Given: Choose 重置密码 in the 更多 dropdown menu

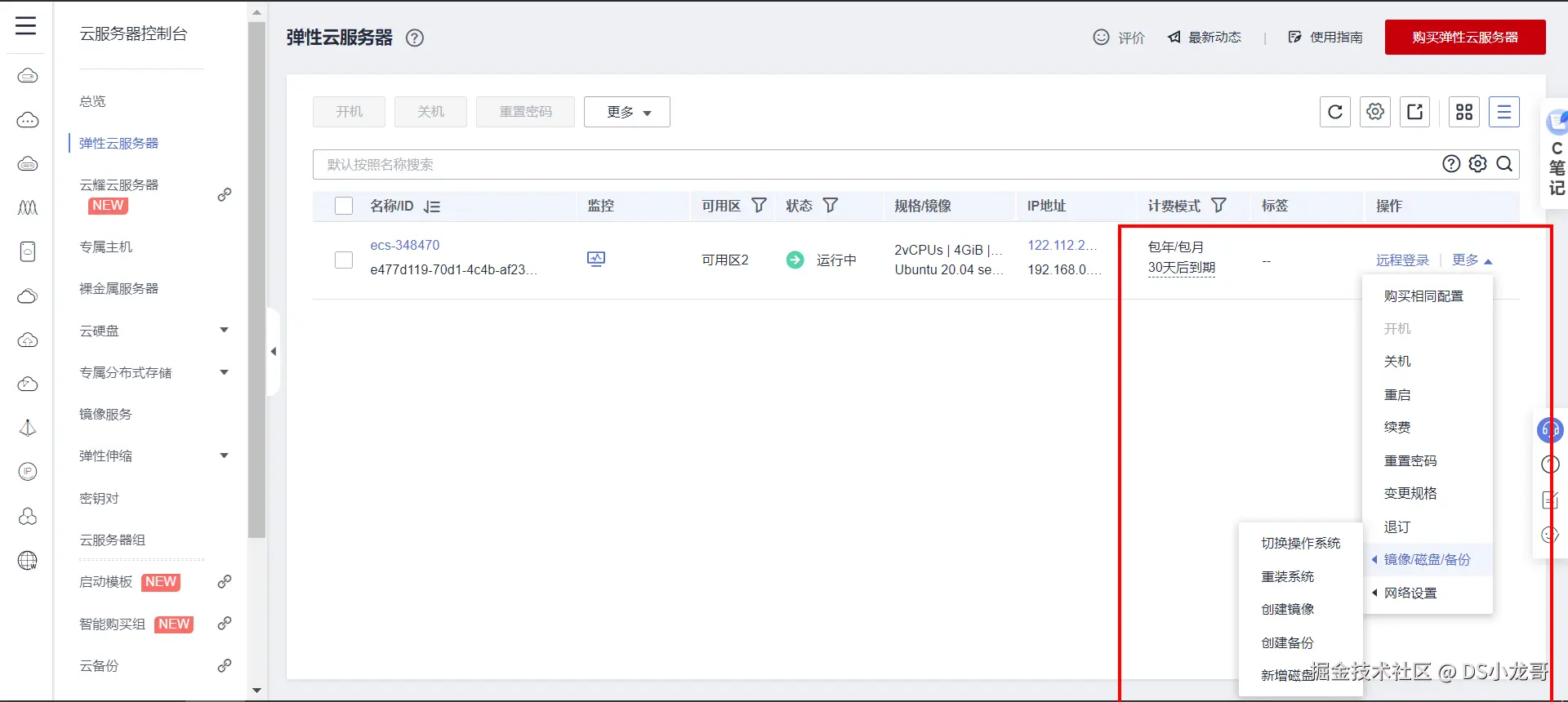Looking at the screenshot, I should coord(1410,461).
